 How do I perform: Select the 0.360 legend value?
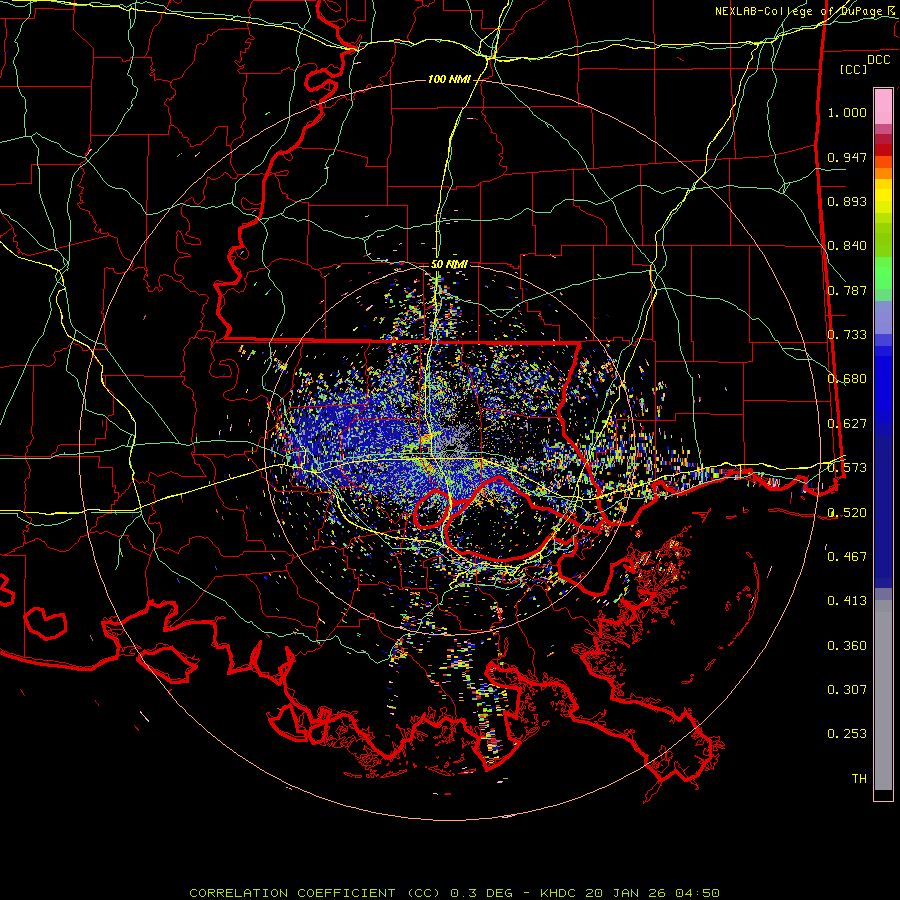[847, 646]
